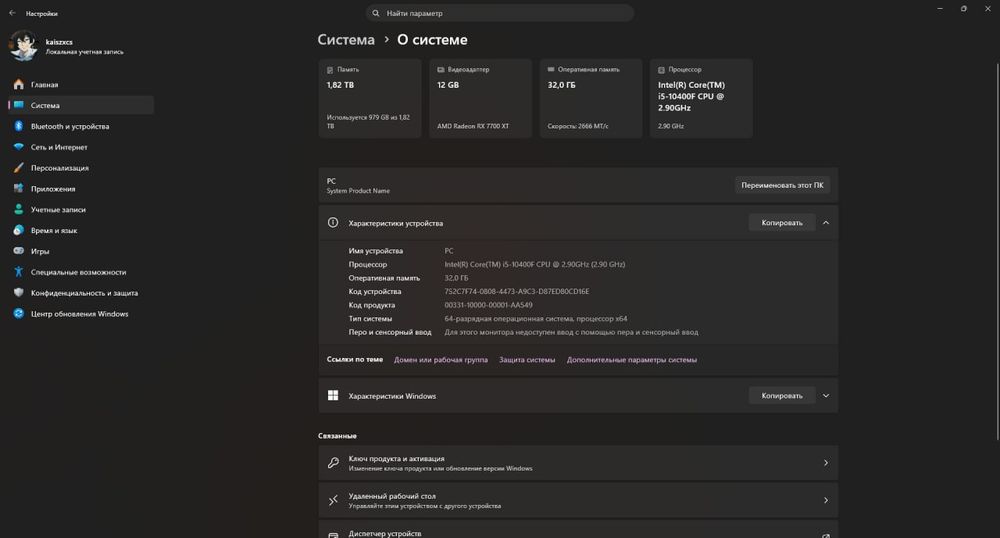Click Локальная учетная запись text under username
The height and width of the screenshot is (538, 1000).
pyautogui.click(x=84, y=52)
